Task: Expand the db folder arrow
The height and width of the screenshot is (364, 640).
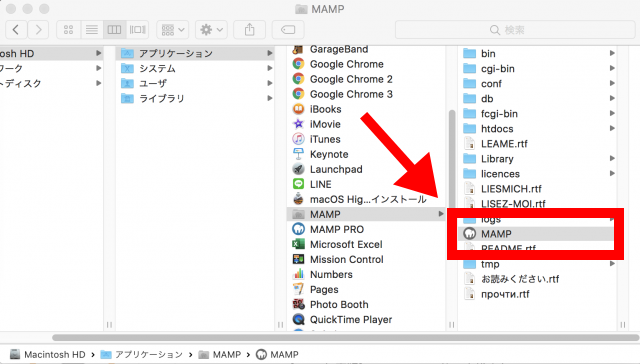Action: (612, 98)
